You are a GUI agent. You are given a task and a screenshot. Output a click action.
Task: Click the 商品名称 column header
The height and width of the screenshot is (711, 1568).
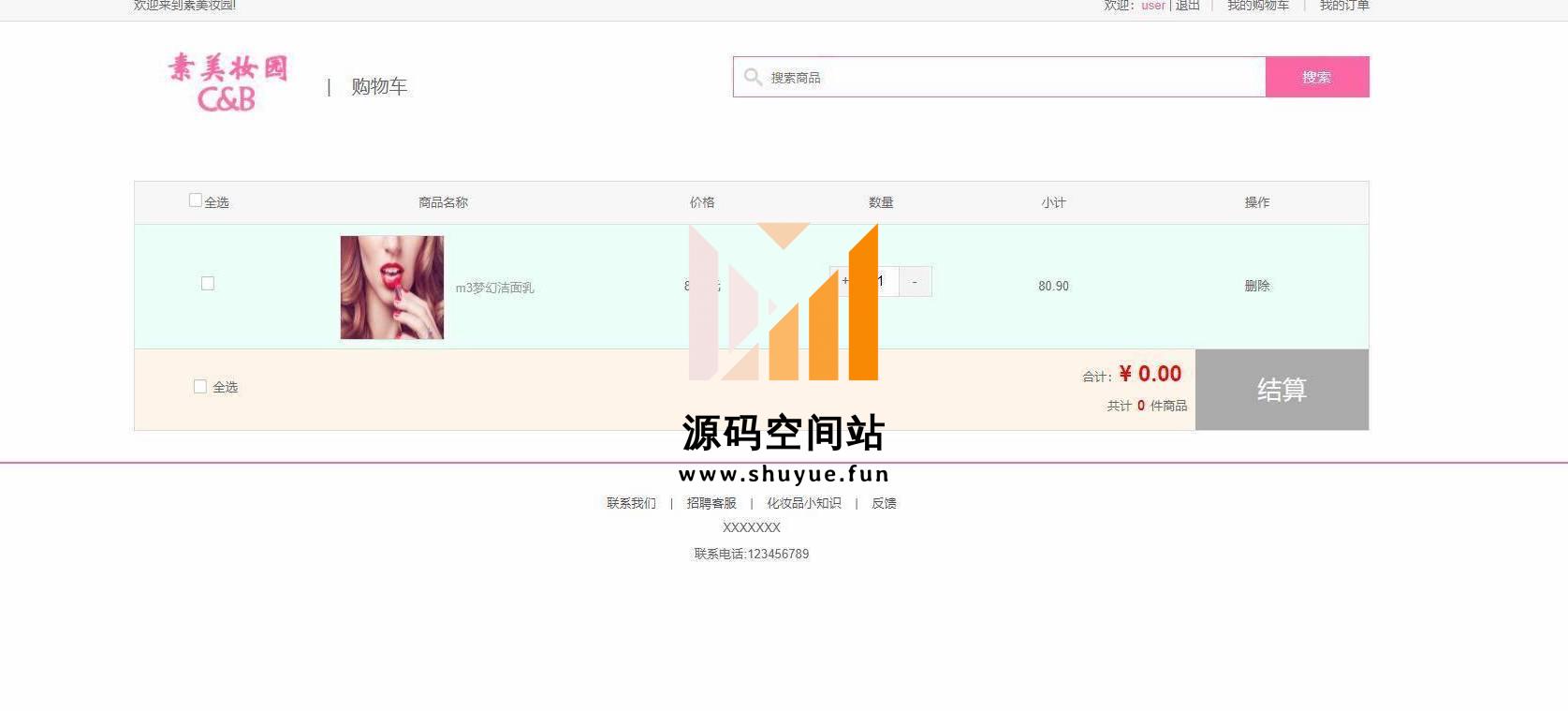[443, 202]
